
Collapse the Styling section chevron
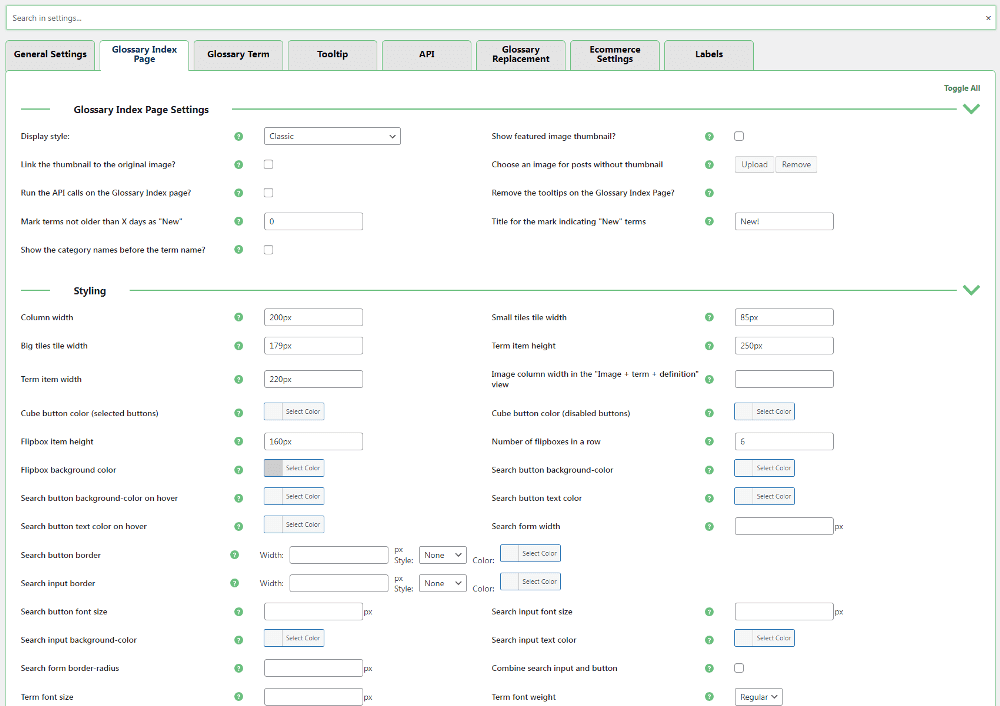(x=970, y=291)
